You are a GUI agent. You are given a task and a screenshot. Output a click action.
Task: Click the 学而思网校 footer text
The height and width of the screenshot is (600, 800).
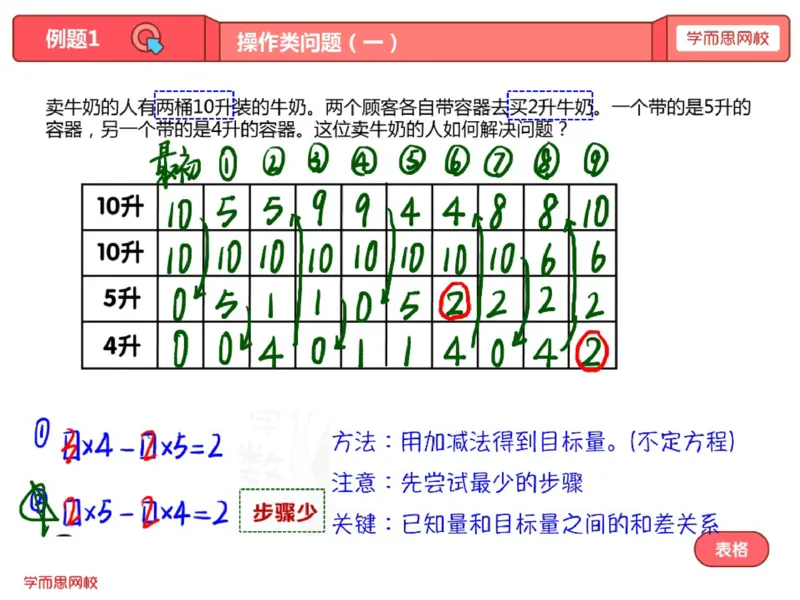click(61, 582)
